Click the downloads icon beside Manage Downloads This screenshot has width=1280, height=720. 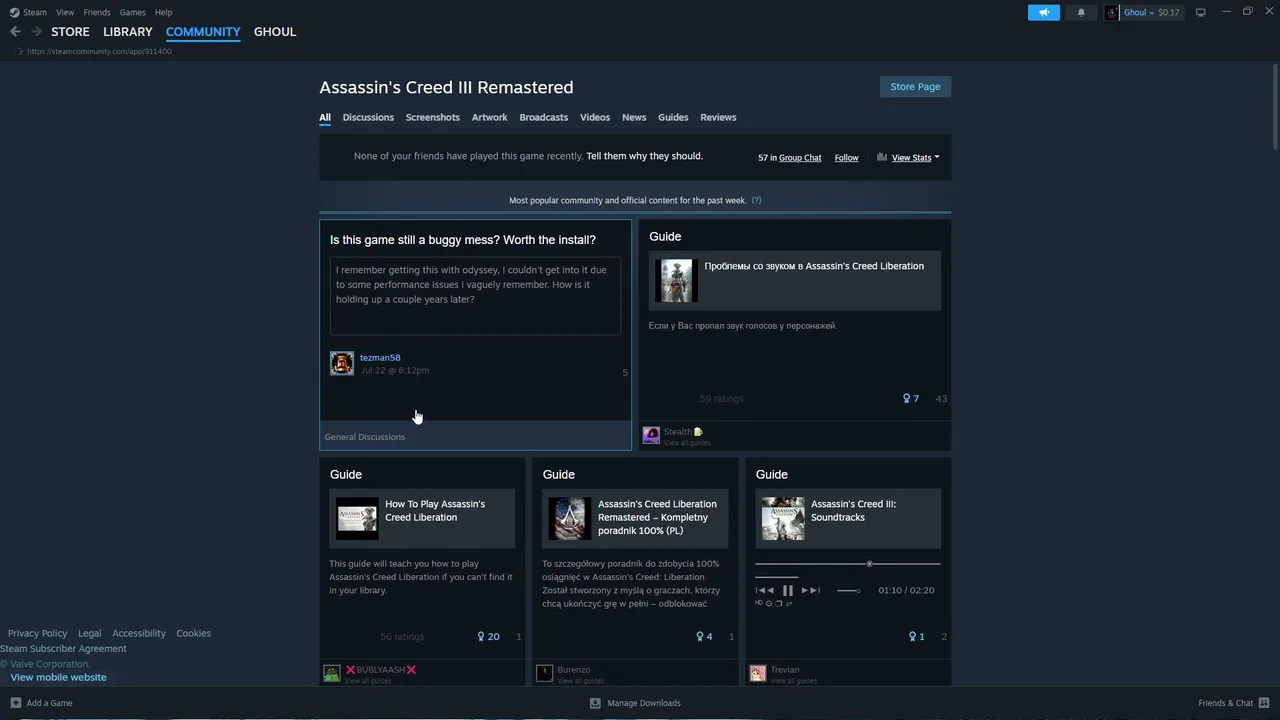click(595, 703)
